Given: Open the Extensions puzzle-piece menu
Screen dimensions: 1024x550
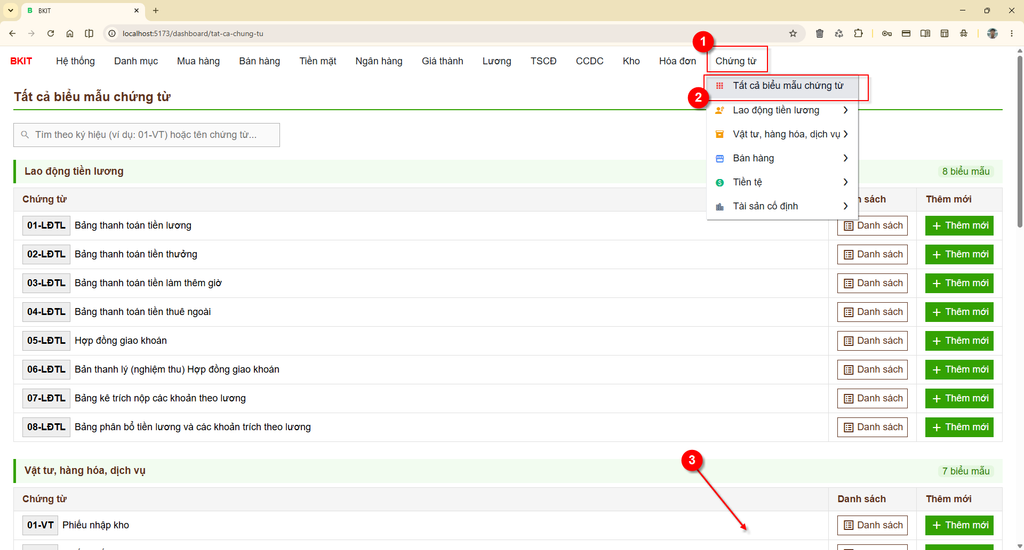Looking at the screenshot, I should click(x=858, y=33).
